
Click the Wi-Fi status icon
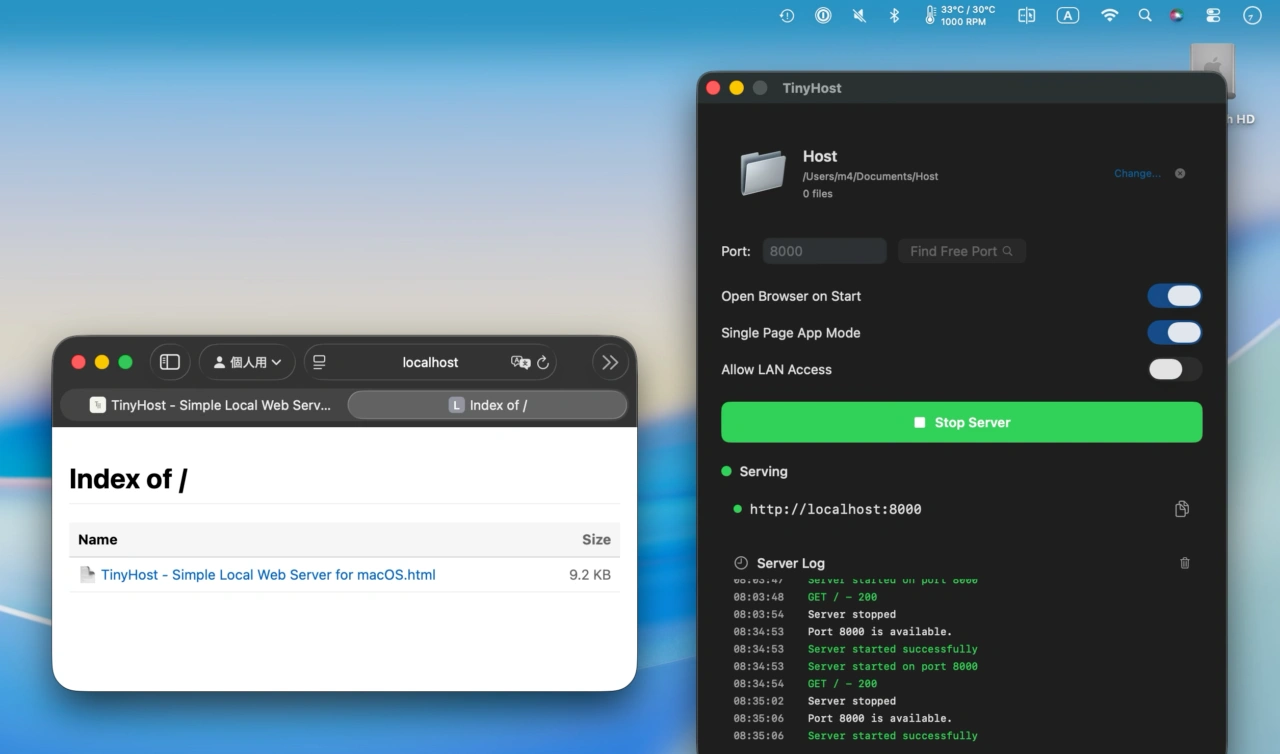point(1109,15)
